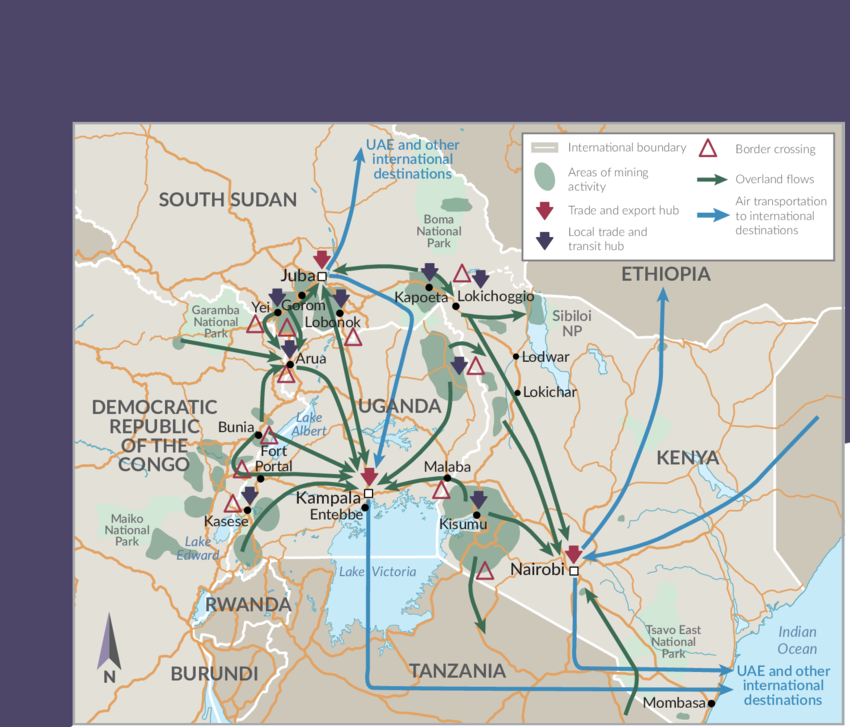This screenshot has height=727, width=850.
Task: Click the ETHIOPIA country label
Action: tap(666, 274)
